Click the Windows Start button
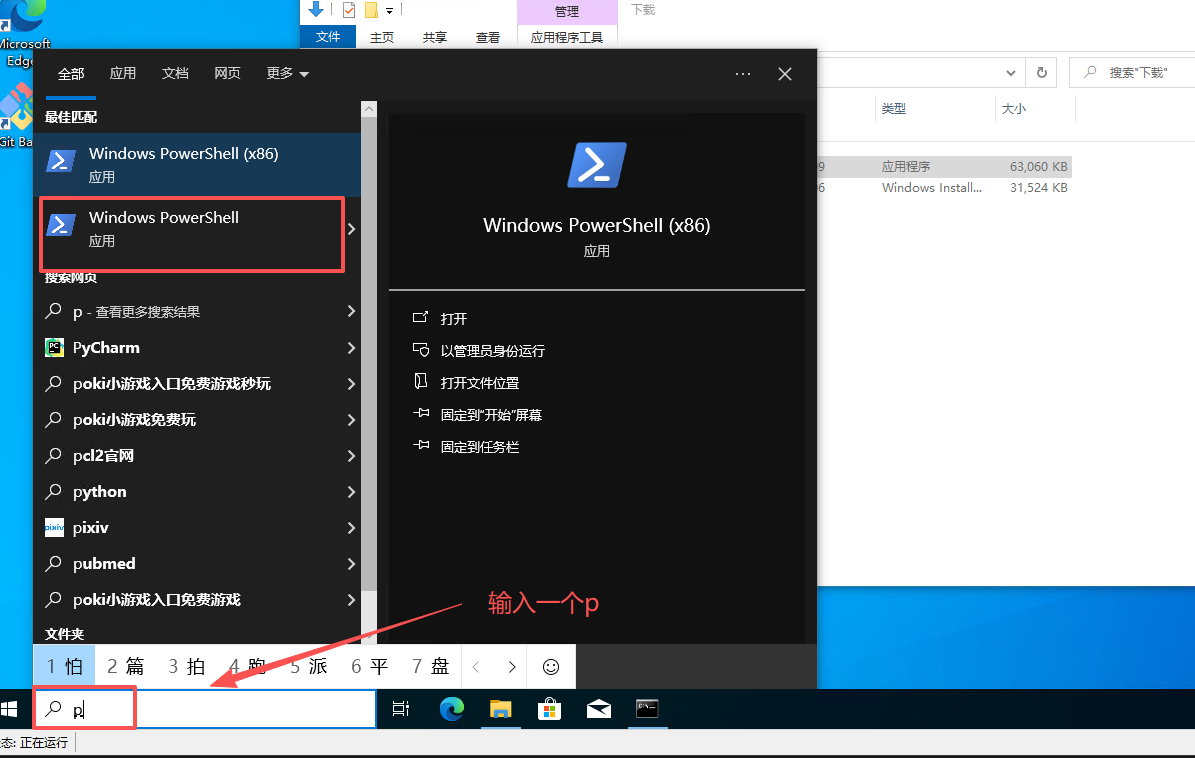This screenshot has height=758, width=1195. 11,709
